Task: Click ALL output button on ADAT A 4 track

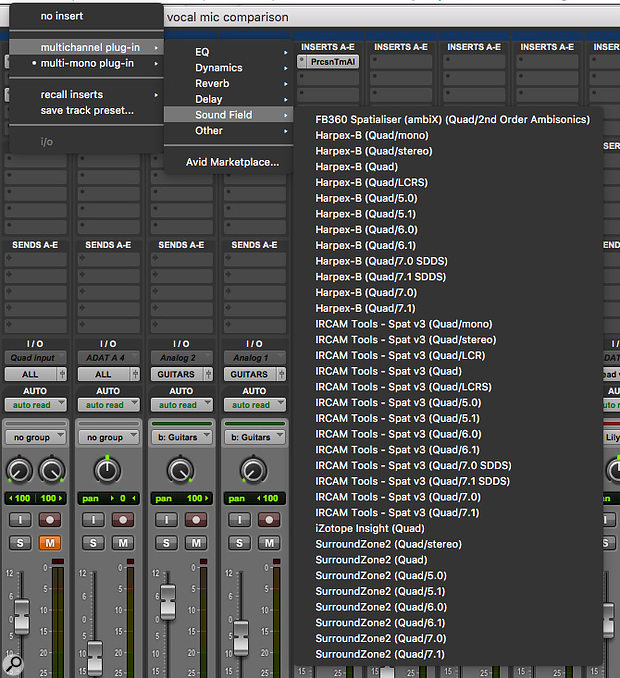Action: 103,374
